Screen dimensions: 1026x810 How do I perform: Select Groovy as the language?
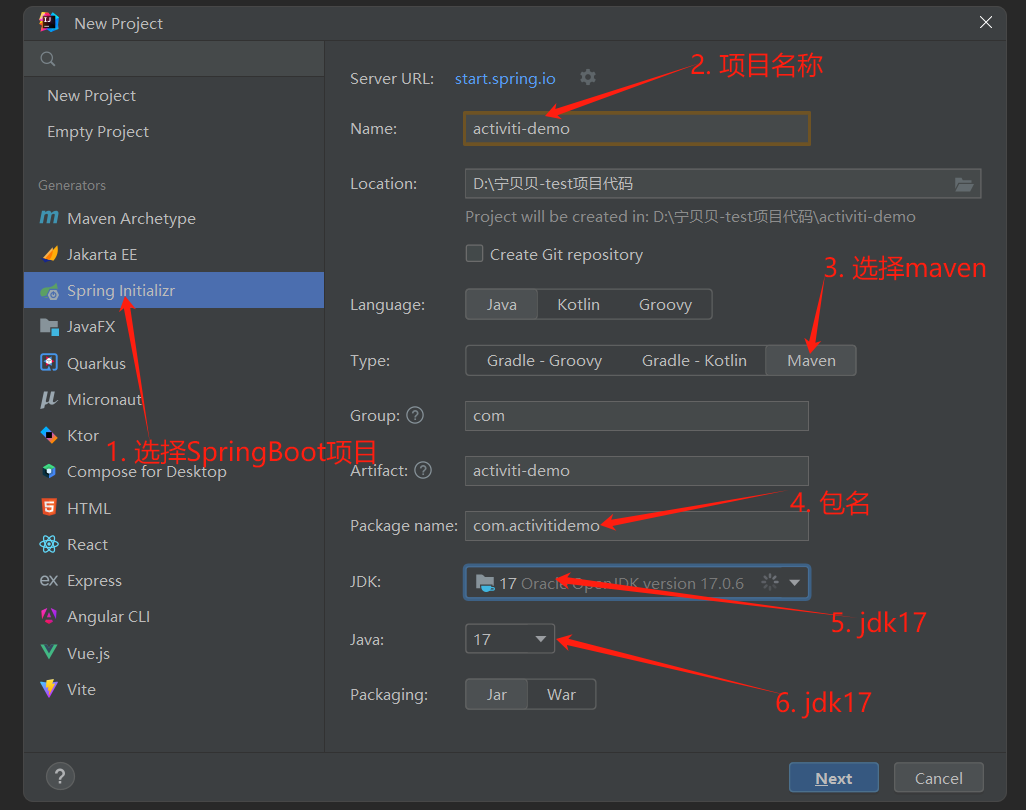tap(665, 305)
